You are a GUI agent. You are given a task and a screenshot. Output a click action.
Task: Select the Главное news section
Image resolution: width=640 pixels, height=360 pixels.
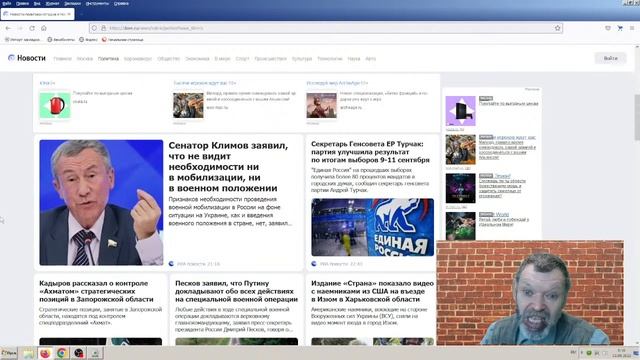[x=62, y=59]
